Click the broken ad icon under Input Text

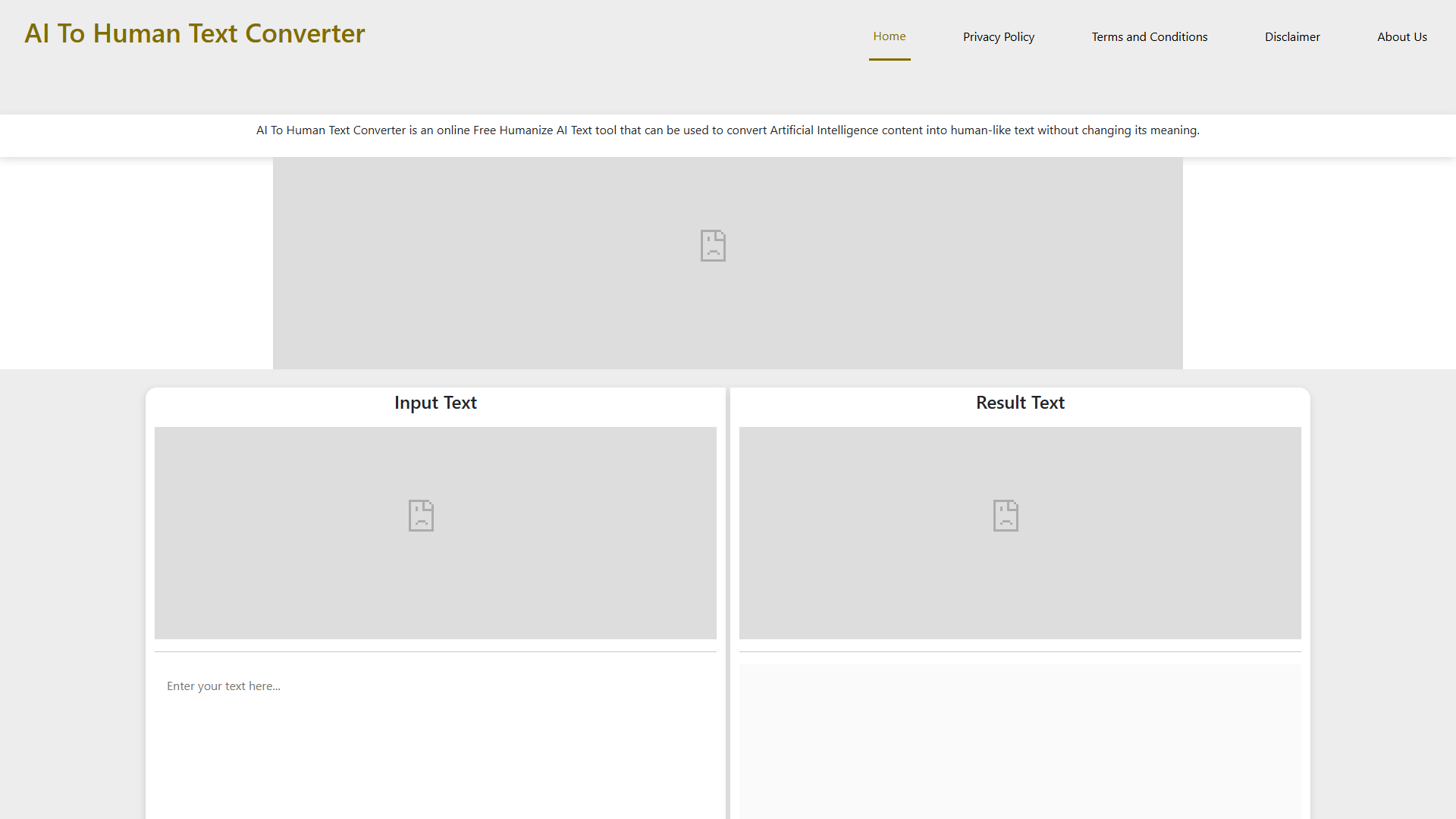pyautogui.click(x=421, y=516)
